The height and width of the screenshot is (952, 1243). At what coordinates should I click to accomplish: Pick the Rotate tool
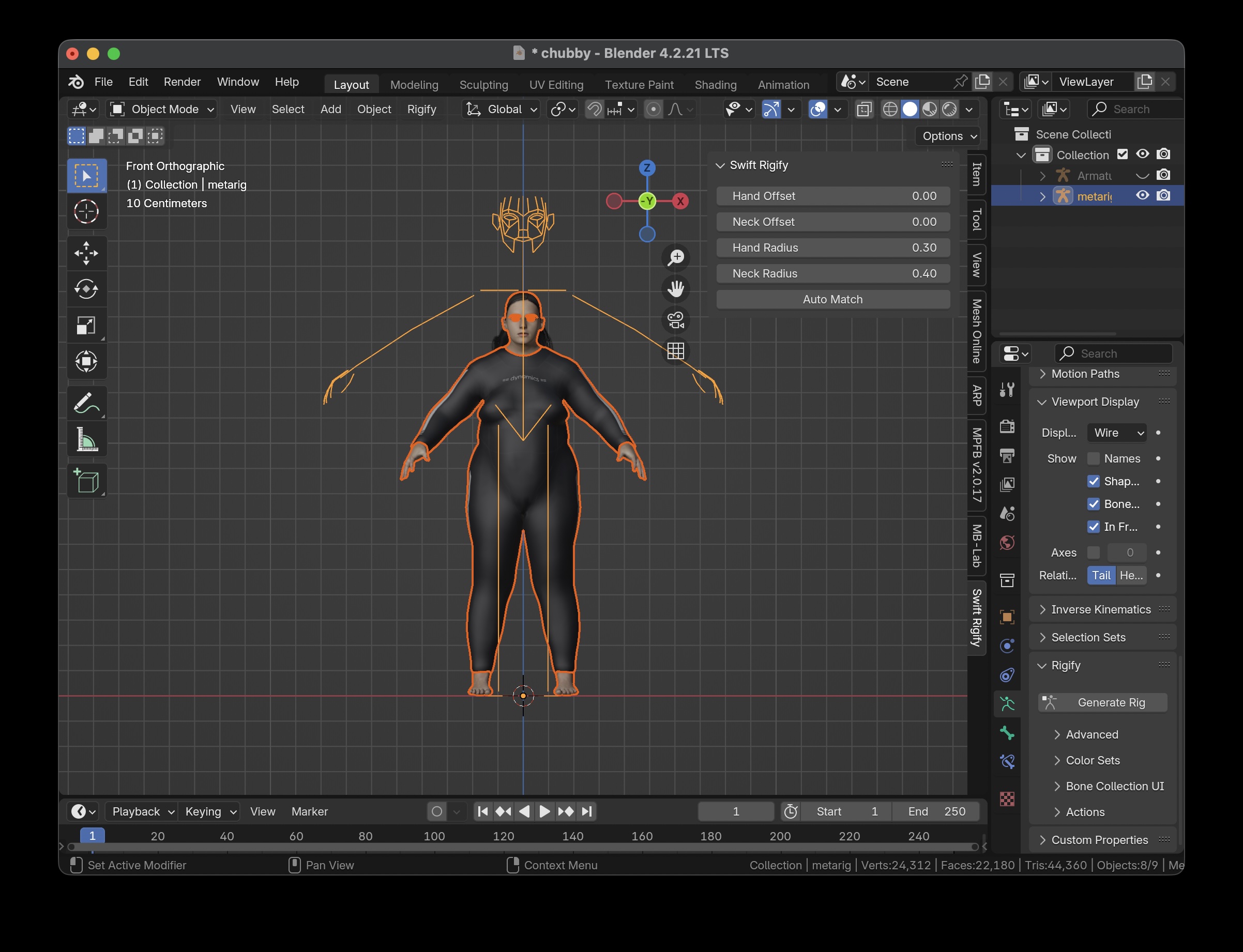point(86,289)
